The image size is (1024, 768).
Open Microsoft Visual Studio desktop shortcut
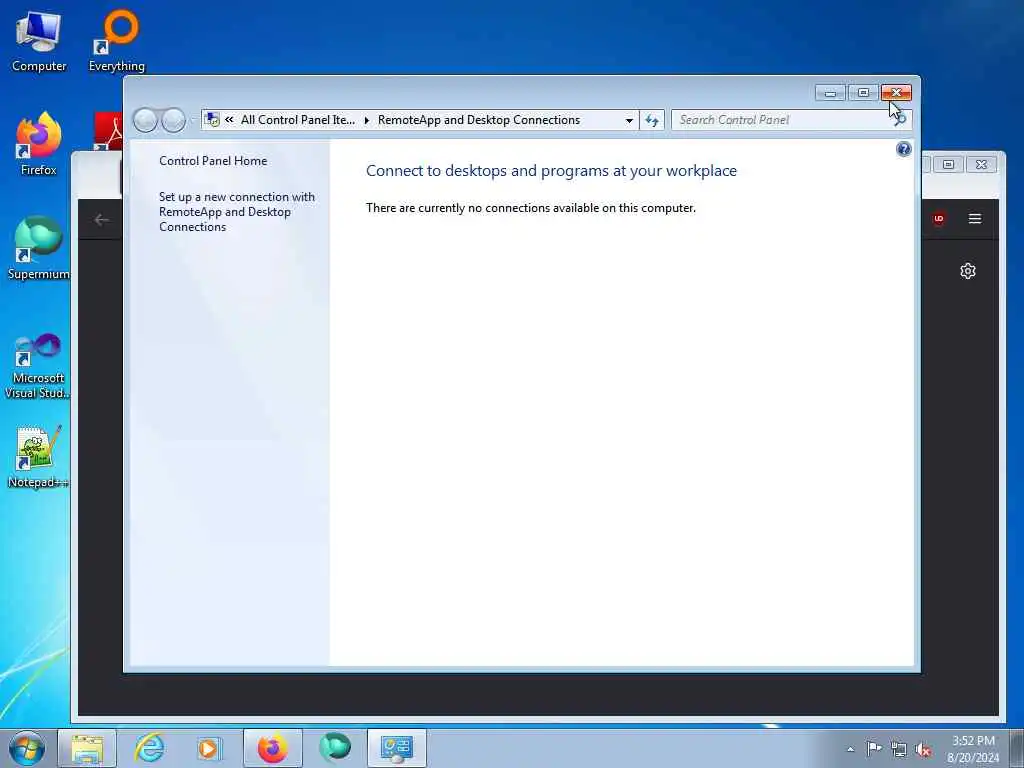(38, 366)
